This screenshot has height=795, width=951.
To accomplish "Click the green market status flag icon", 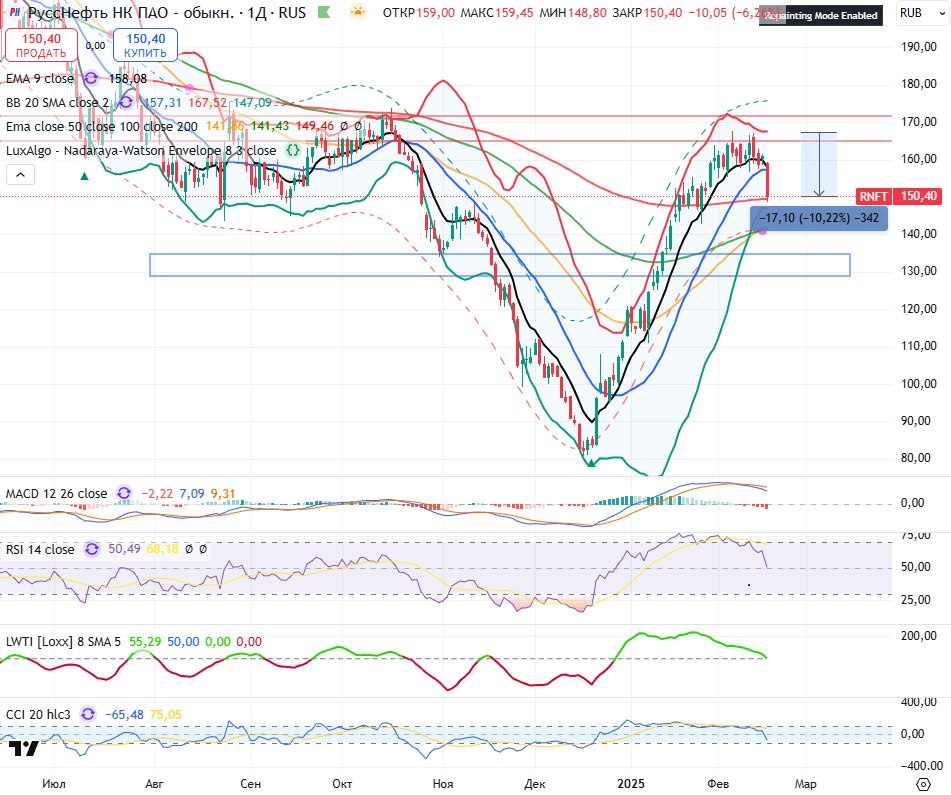I will 324,12.
